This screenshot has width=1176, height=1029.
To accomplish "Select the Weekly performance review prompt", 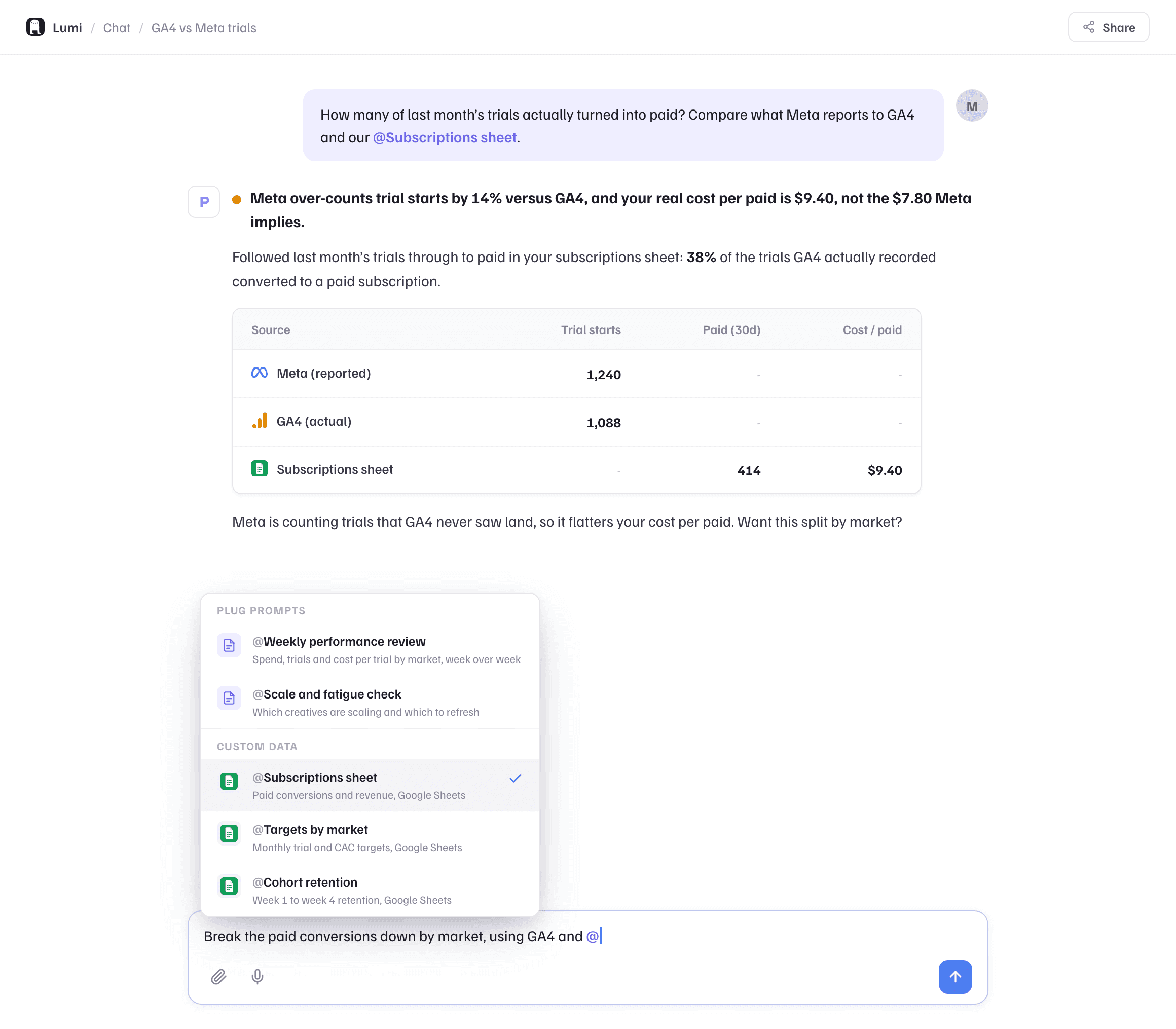I will pos(370,649).
